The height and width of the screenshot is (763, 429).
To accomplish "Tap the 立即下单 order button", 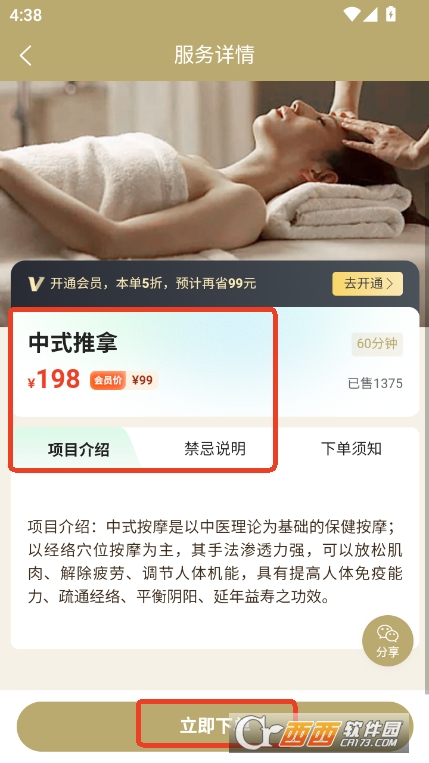I will 214,727.
